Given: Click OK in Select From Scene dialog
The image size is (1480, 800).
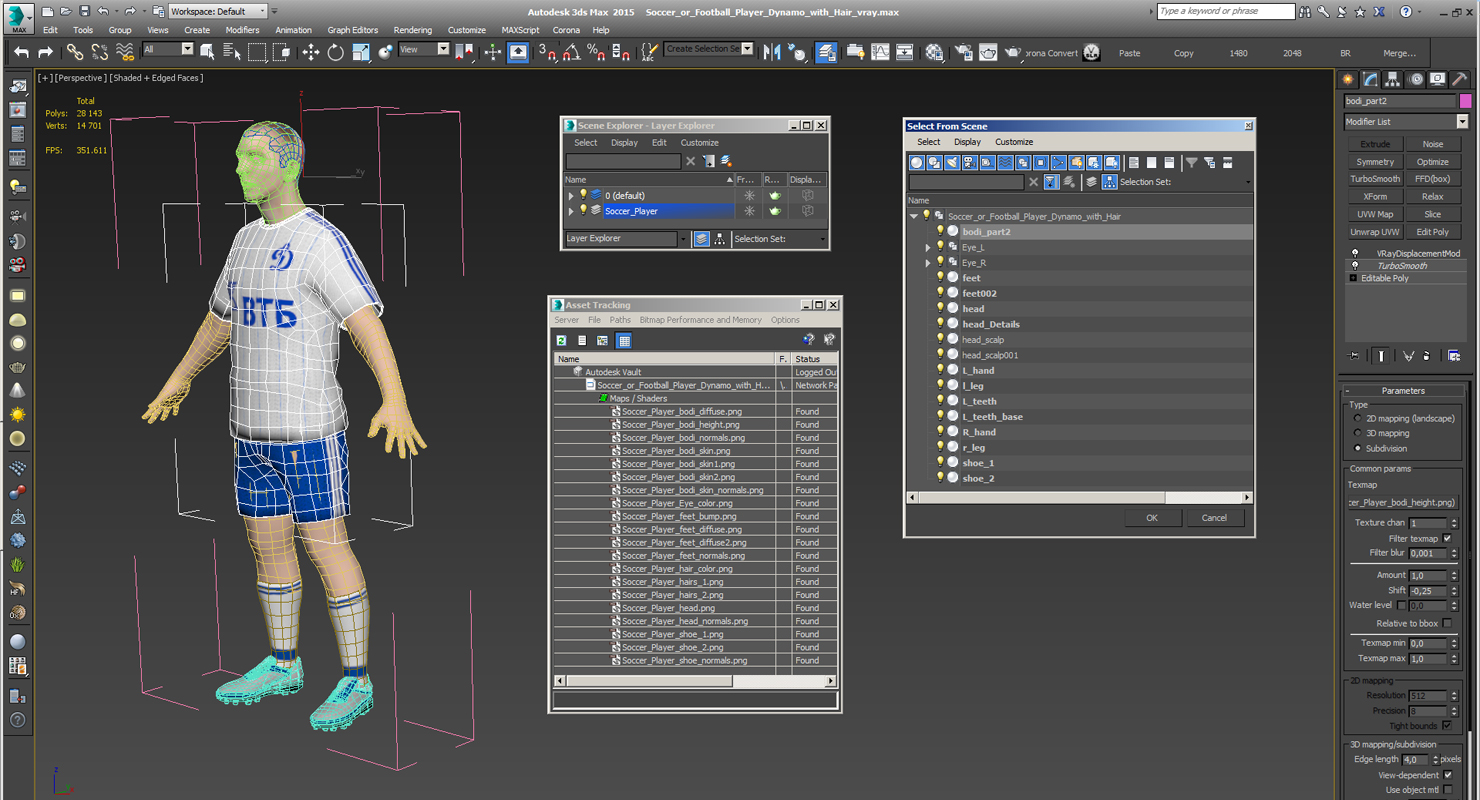Looking at the screenshot, I should (1152, 518).
